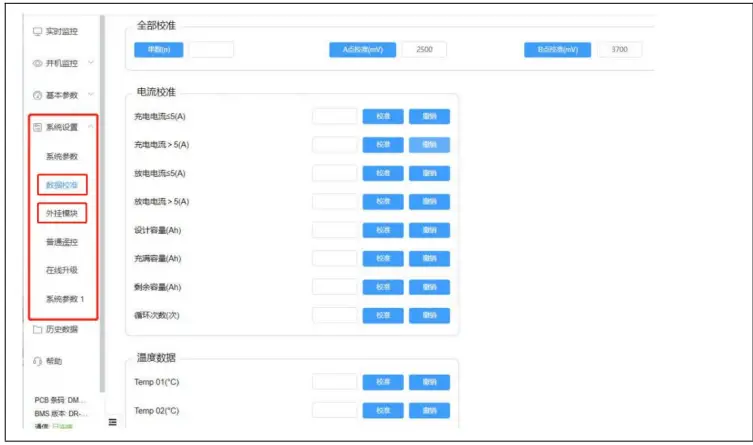Click the sidebar vertical scrollbar

[102, 204]
